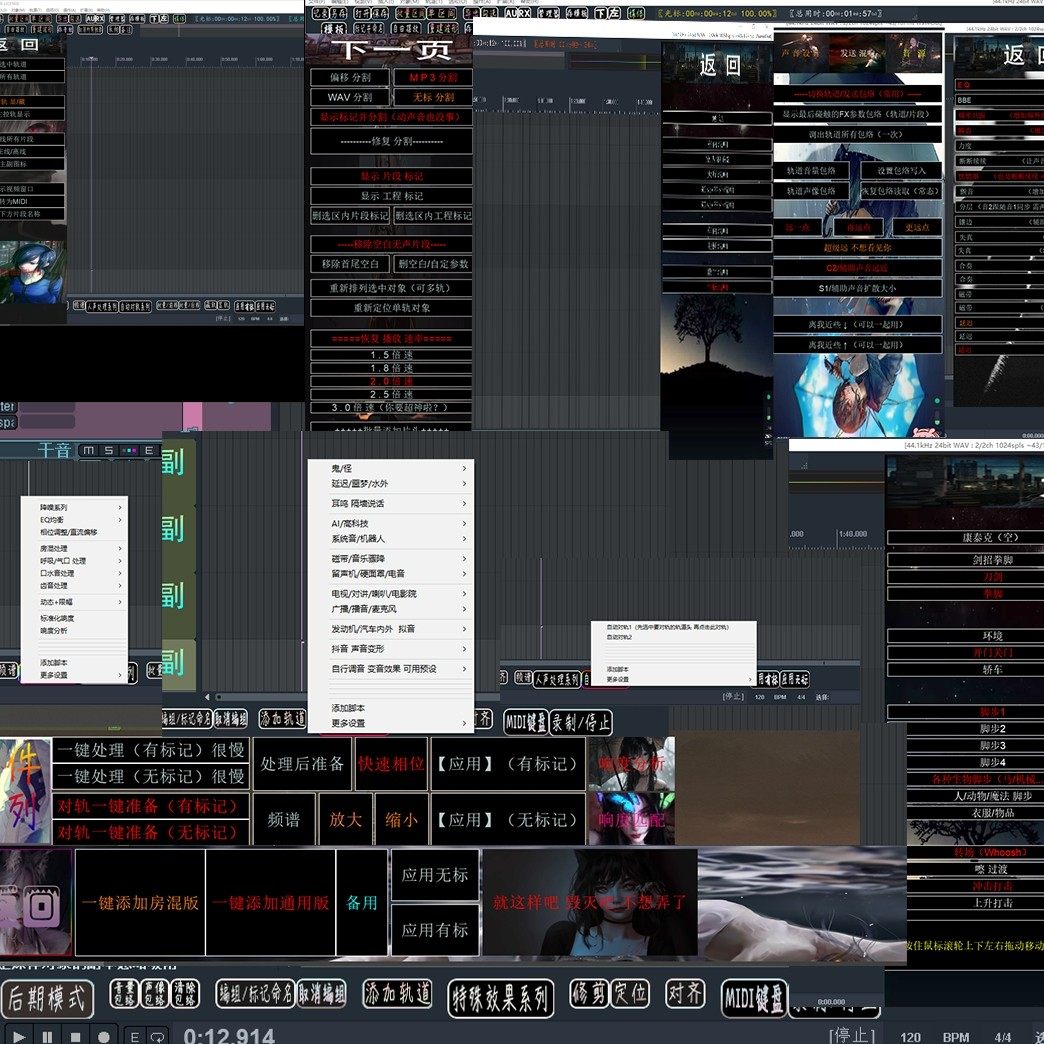Expand the 抖音 声音变形 submenu
This screenshot has width=1044, height=1044.
click(392, 649)
